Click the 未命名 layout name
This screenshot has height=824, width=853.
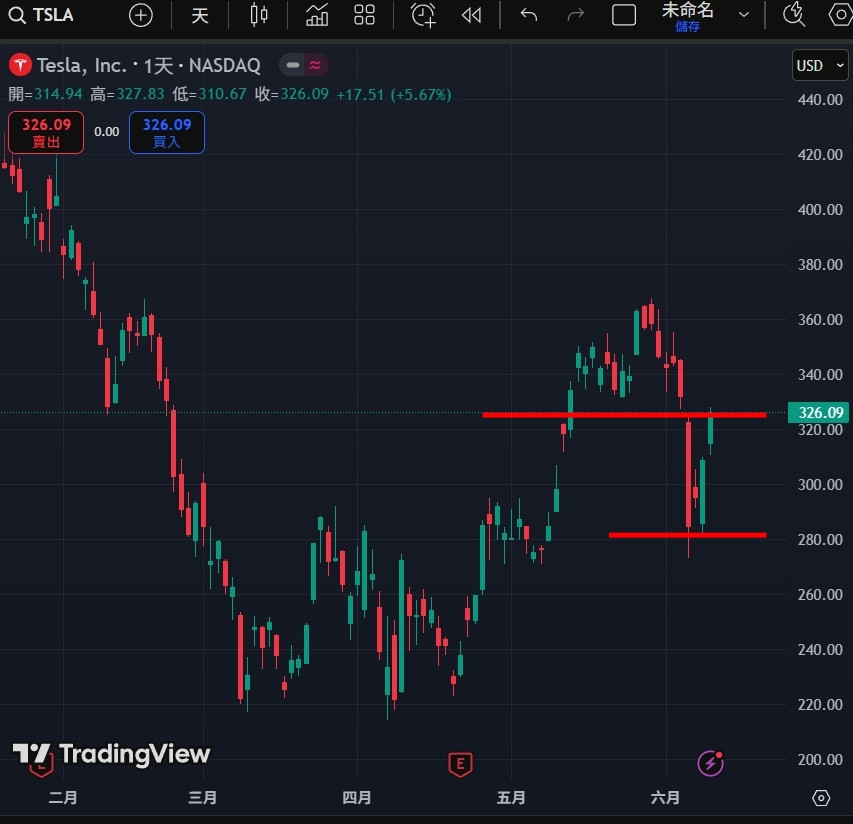688,10
